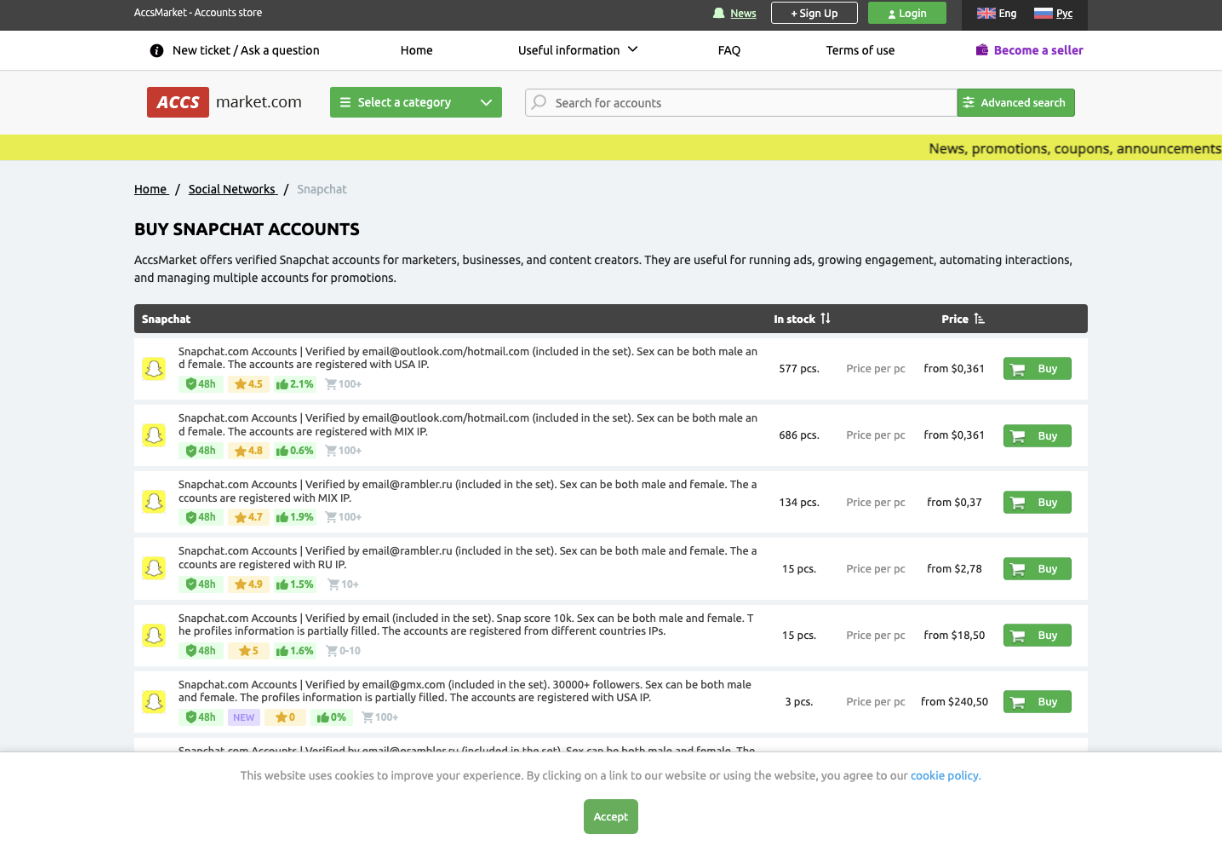Expand the Useful information menu
Image resolution: width=1222 pixels, height=844 pixels.
pos(578,50)
